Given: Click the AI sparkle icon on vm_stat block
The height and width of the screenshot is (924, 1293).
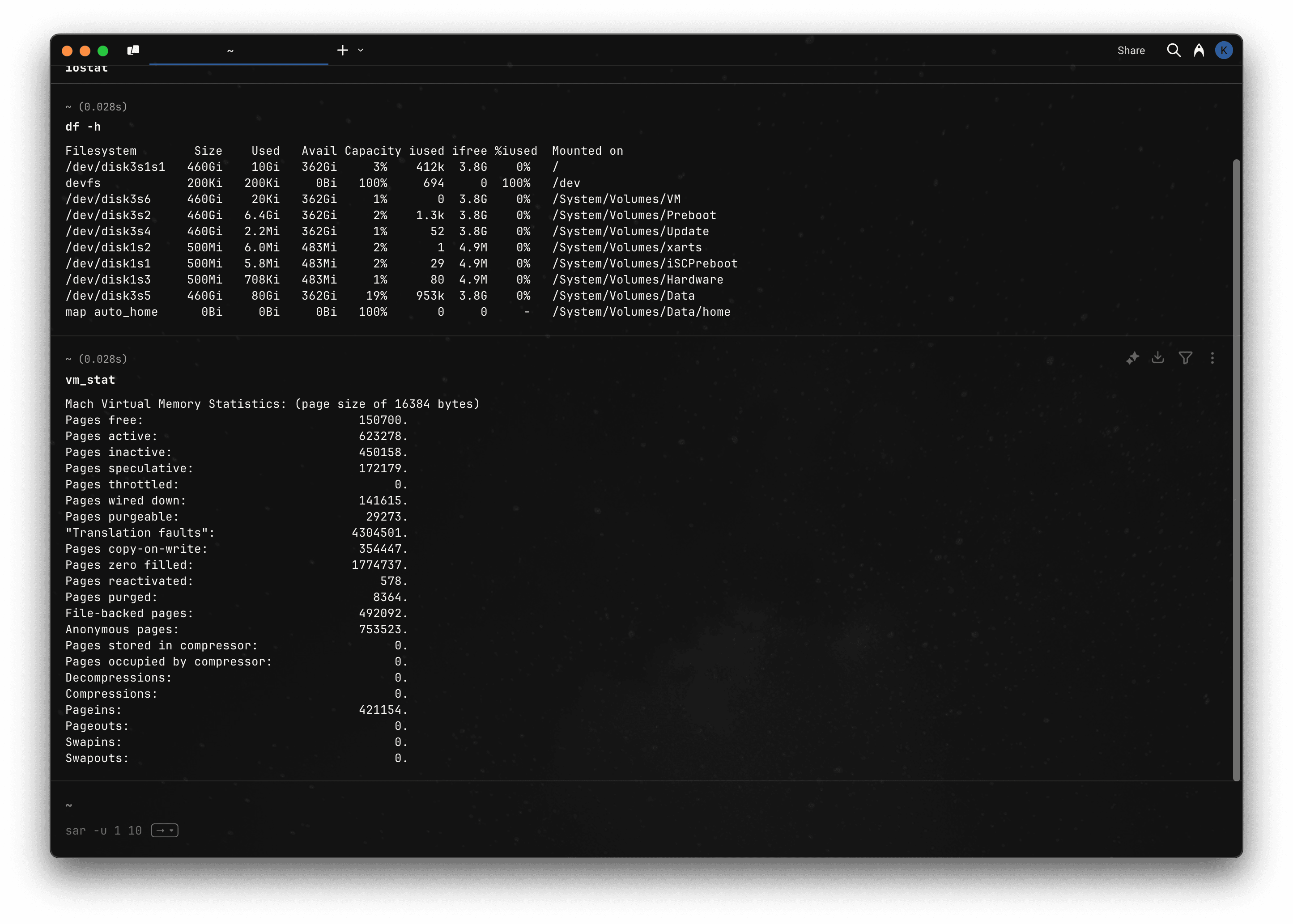Looking at the screenshot, I should 1132,358.
